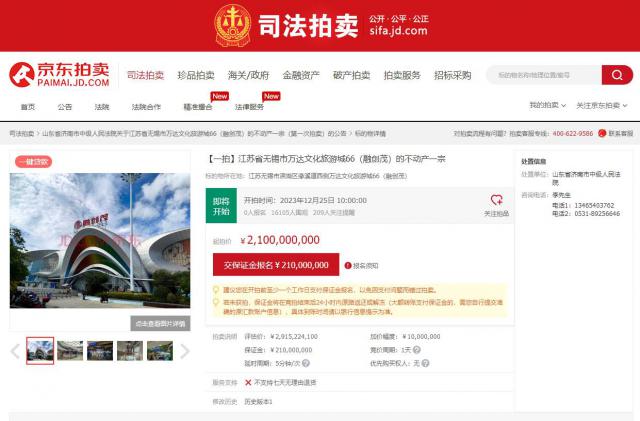The height and width of the screenshot is (421, 640).
Task: Click the auction title 【一拍】江苏省无锡市万达文化旅游城
Action: pos(326,159)
